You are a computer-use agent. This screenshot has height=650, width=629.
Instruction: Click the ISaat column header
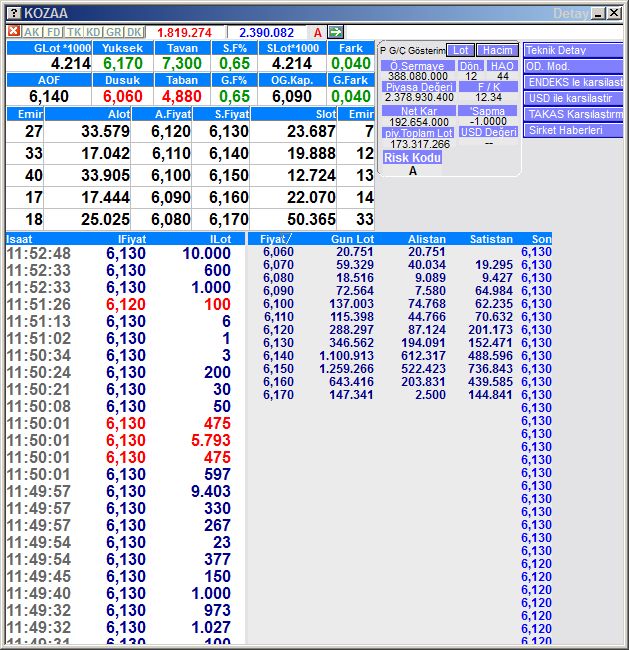(x=19, y=239)
